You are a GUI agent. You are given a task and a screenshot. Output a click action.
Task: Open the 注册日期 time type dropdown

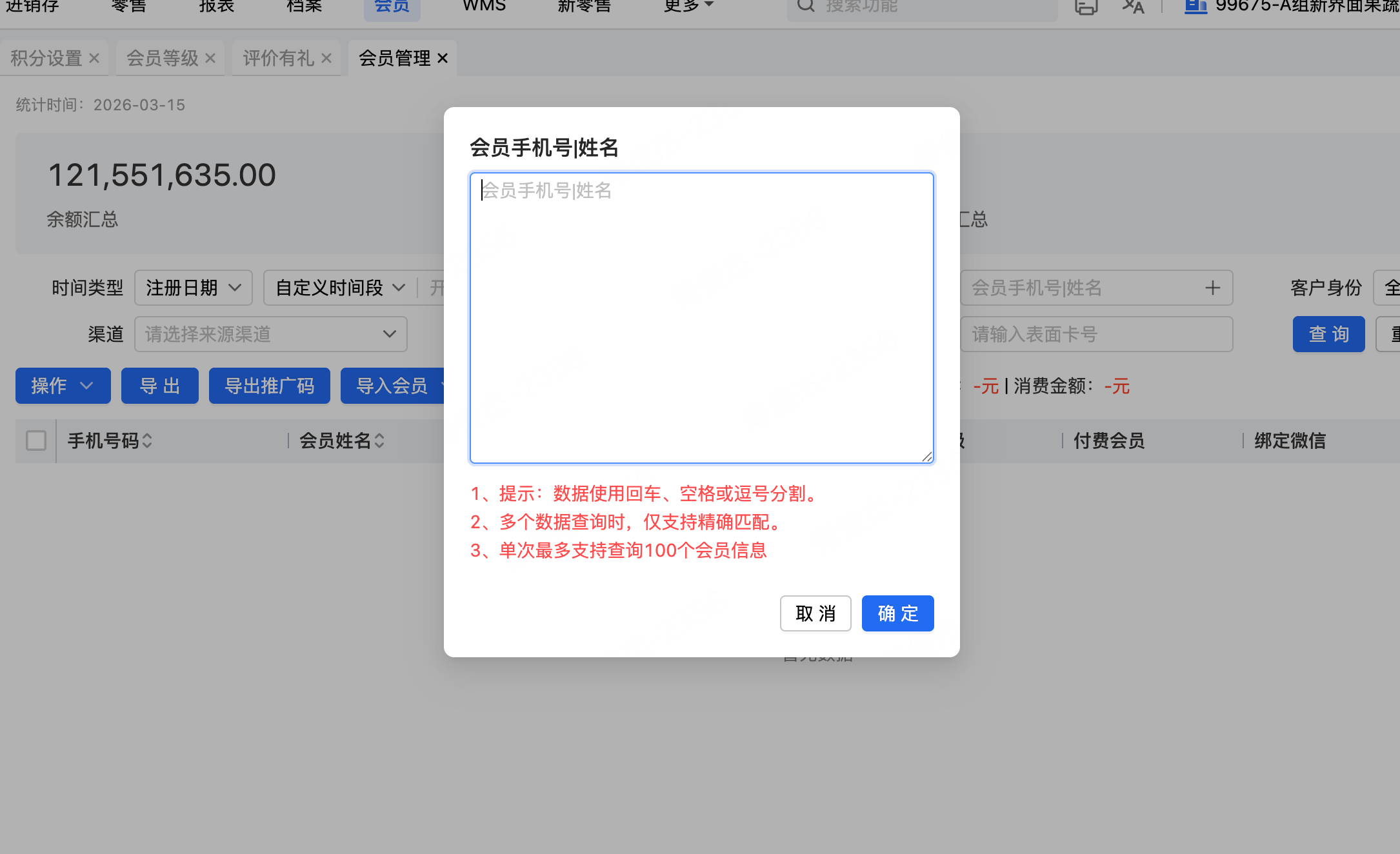pyautogui.click(x=193, y=288)
